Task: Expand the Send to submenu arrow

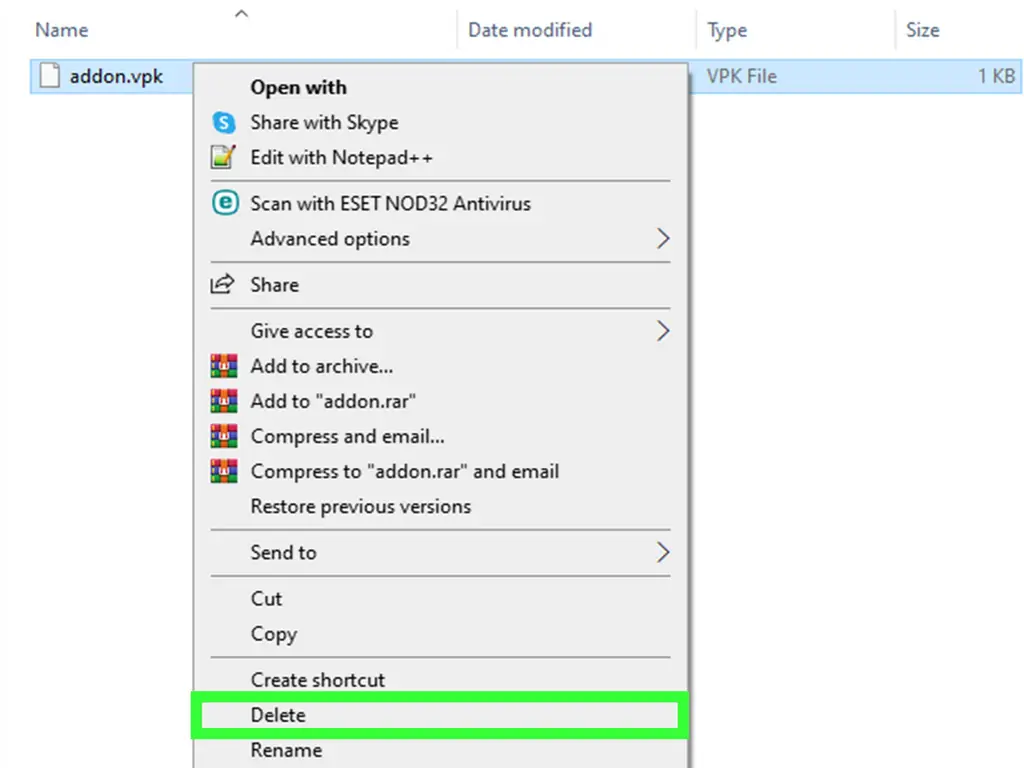Action: [x=663, y=552]
